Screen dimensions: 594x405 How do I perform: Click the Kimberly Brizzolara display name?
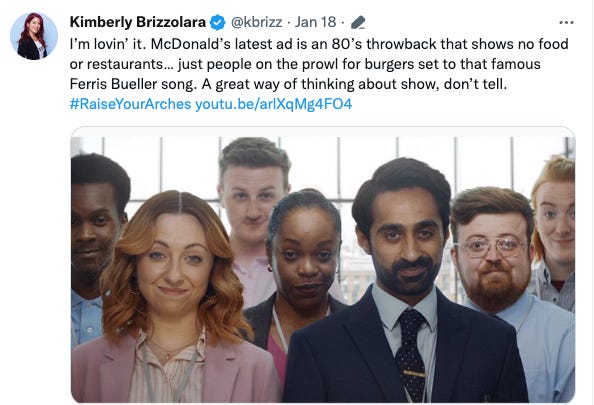(x=138, y=22)
